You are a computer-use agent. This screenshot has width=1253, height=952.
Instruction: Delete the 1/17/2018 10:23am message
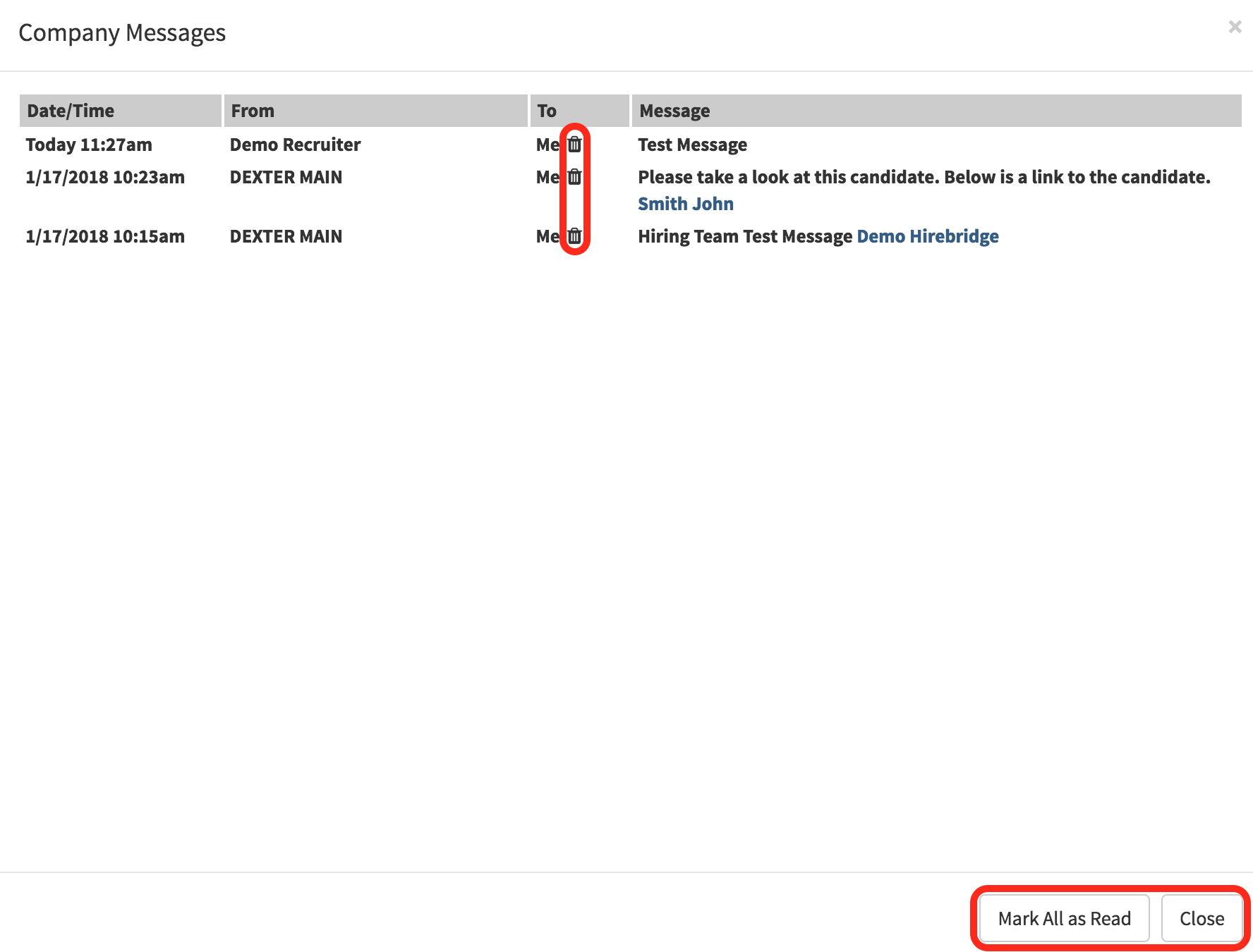coord(574,177)
